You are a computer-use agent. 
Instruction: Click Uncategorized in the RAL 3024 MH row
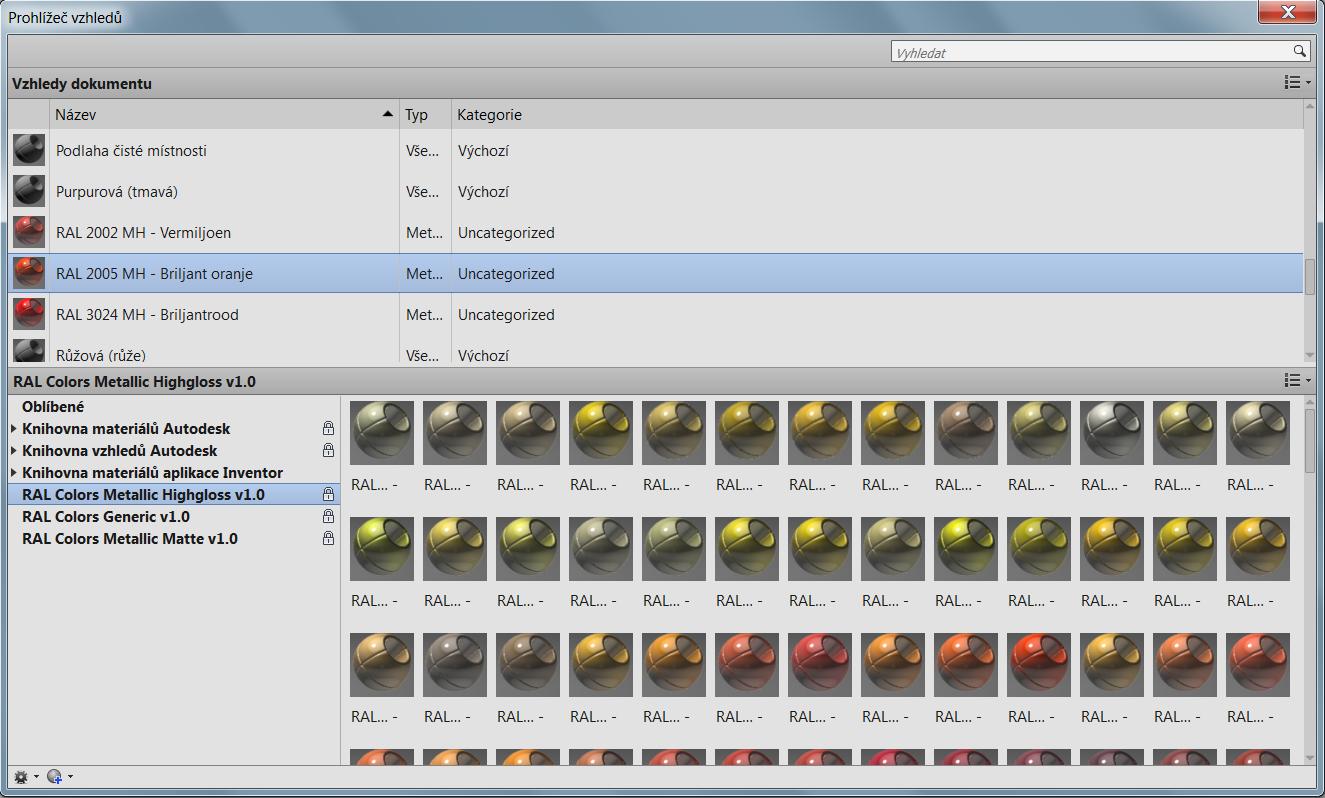coord(506,314)
